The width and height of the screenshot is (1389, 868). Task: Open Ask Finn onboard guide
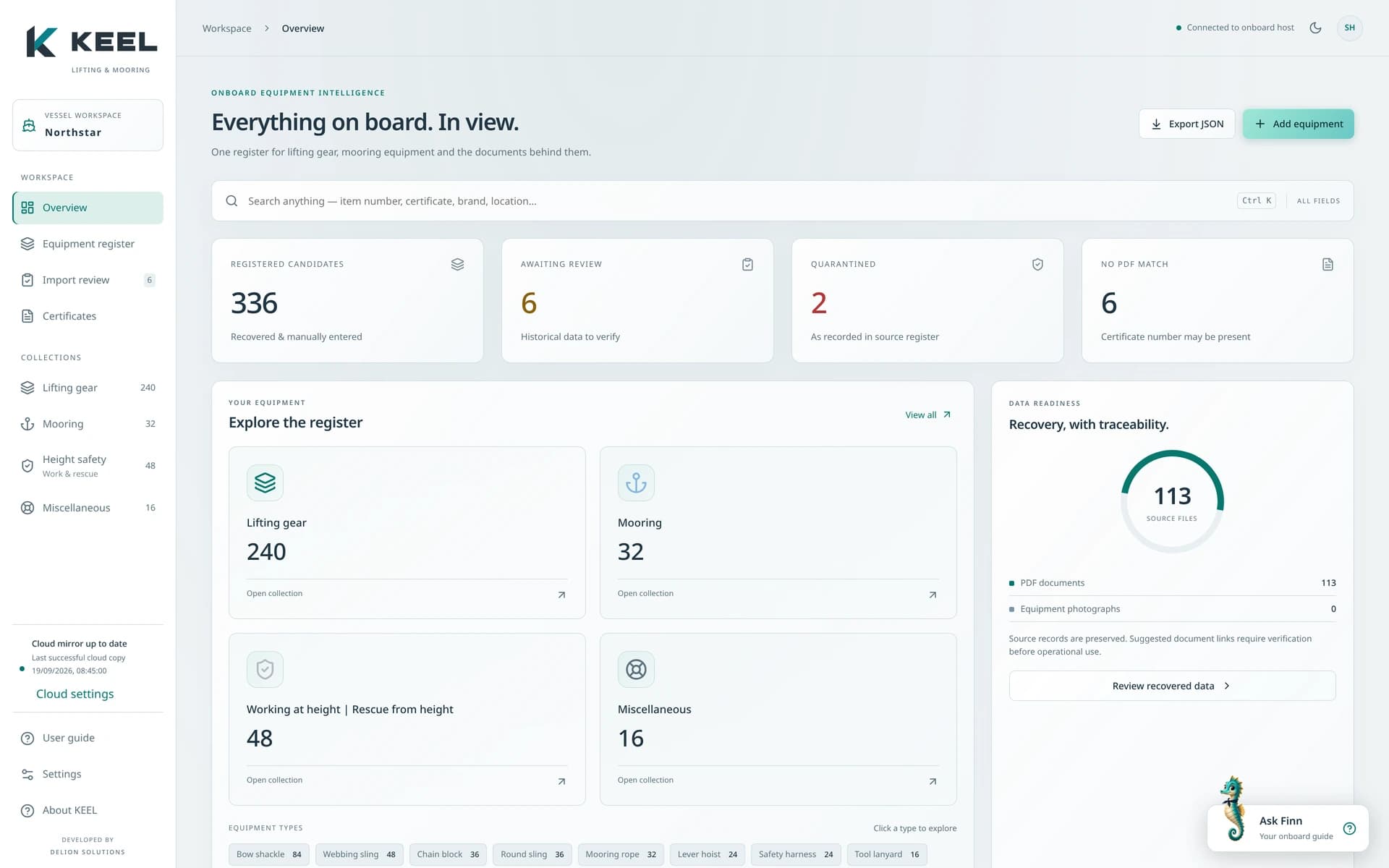point(1288,828)
